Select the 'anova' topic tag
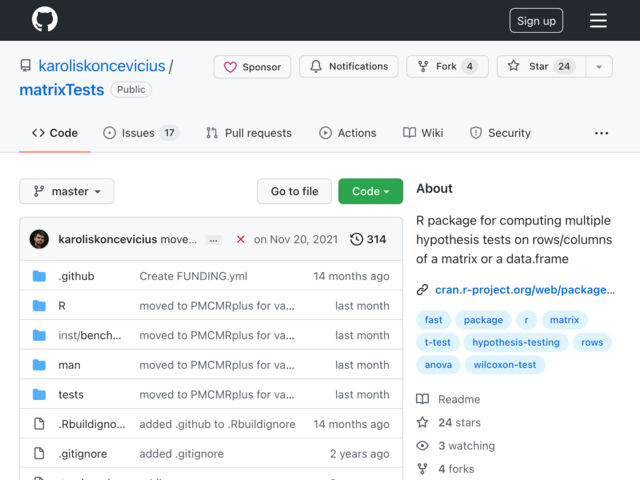The width and height of the screenshot is (640, 480). pyautogui.click(x=438, y=365)
